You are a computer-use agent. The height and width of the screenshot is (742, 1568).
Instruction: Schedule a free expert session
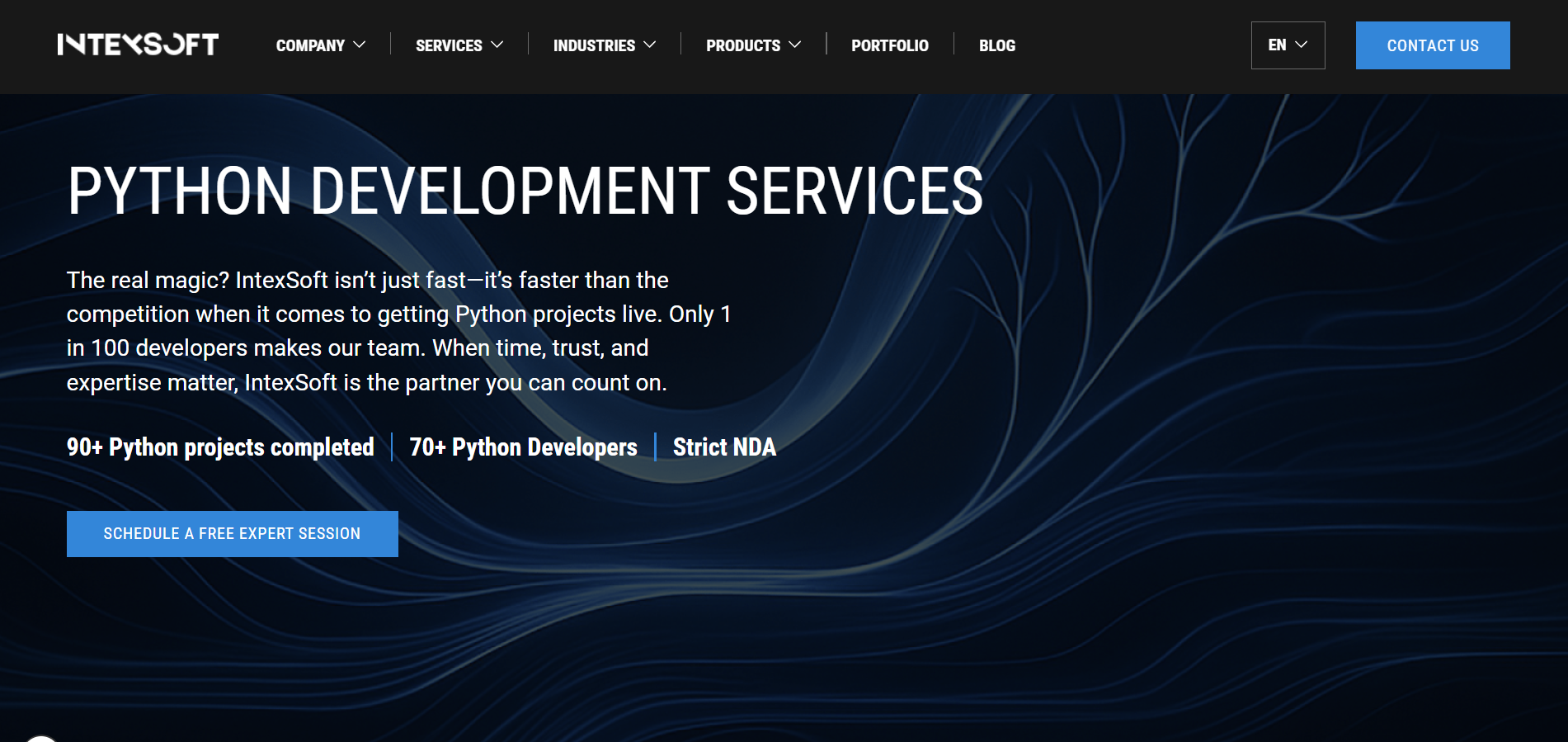click(x=232, y=534)
